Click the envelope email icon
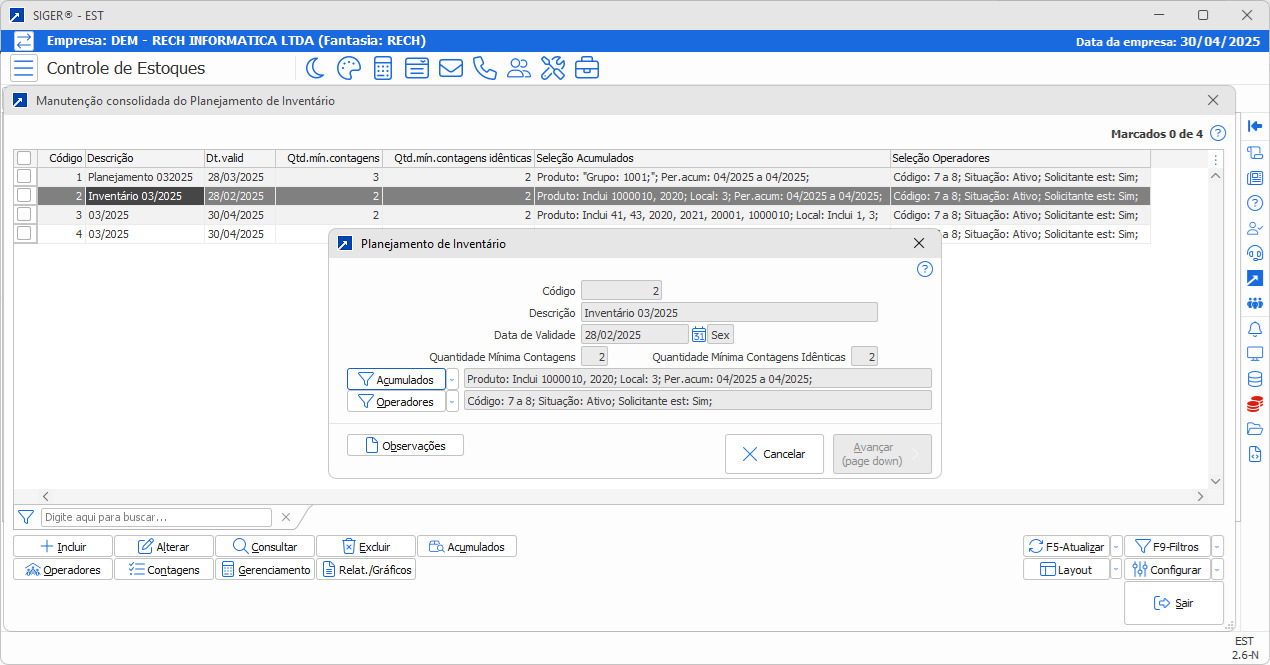The image size is (1270, 665). pyautogui.click(x=451, y=68)
